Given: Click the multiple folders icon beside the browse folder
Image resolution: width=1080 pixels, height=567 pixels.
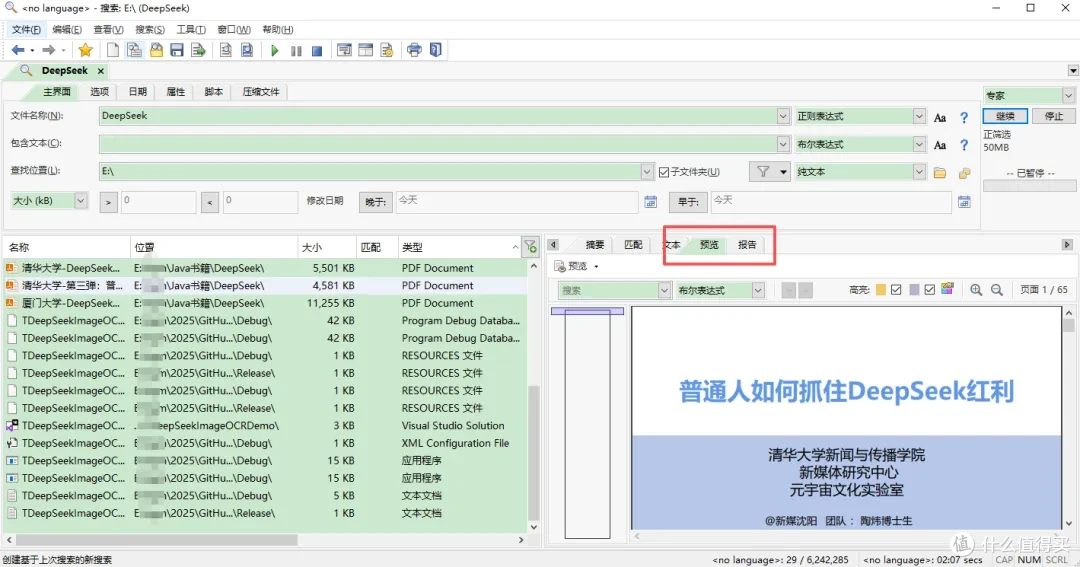Looking at the screenshot, I should [x=964, y=173].
